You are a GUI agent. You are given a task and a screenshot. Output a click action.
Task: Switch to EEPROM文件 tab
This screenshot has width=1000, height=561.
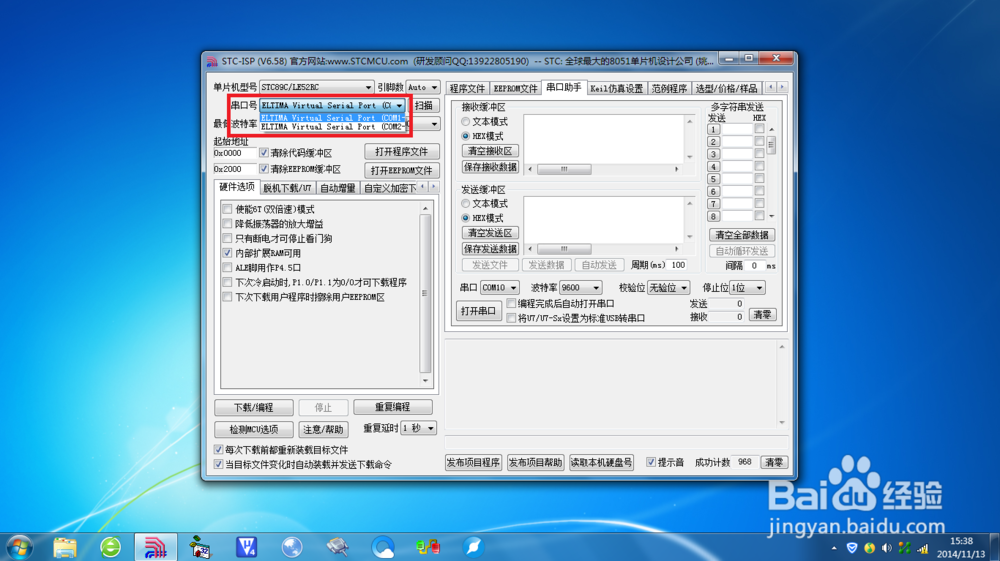tap(515, 89)
